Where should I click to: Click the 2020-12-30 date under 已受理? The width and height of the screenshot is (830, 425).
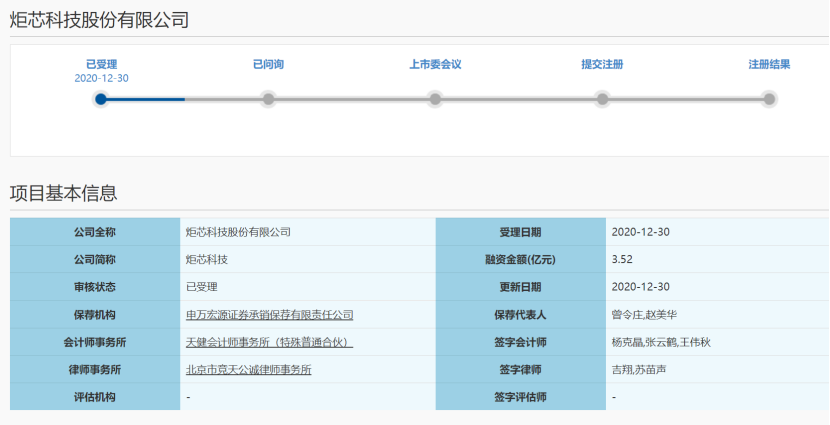coord(101,78)
